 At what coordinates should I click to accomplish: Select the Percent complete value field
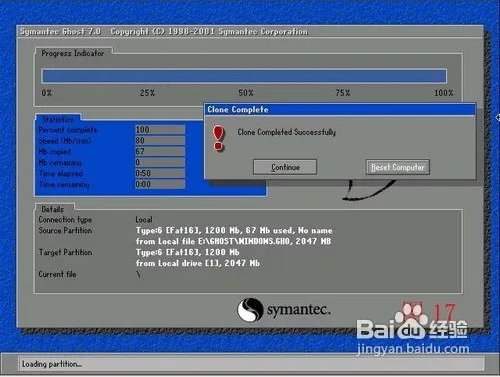click(160, 129)
